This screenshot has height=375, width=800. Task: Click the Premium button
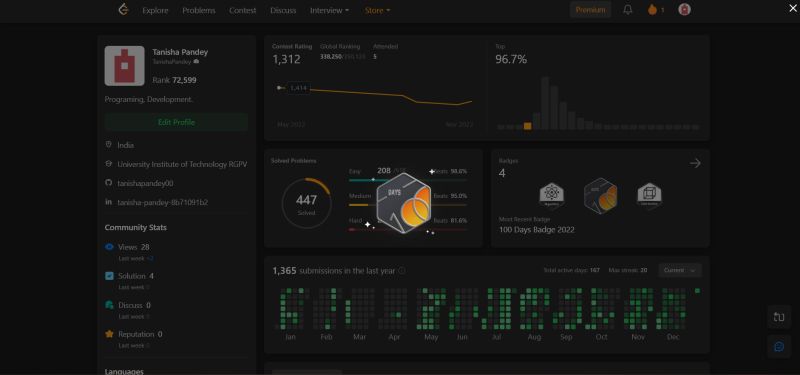(590, 10)
